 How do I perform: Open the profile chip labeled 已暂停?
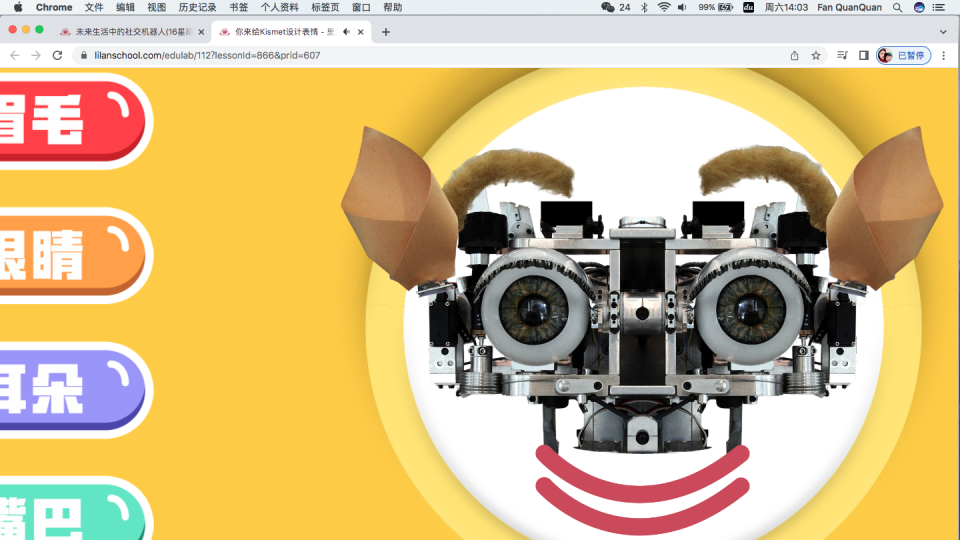click(x=903, y=56)
